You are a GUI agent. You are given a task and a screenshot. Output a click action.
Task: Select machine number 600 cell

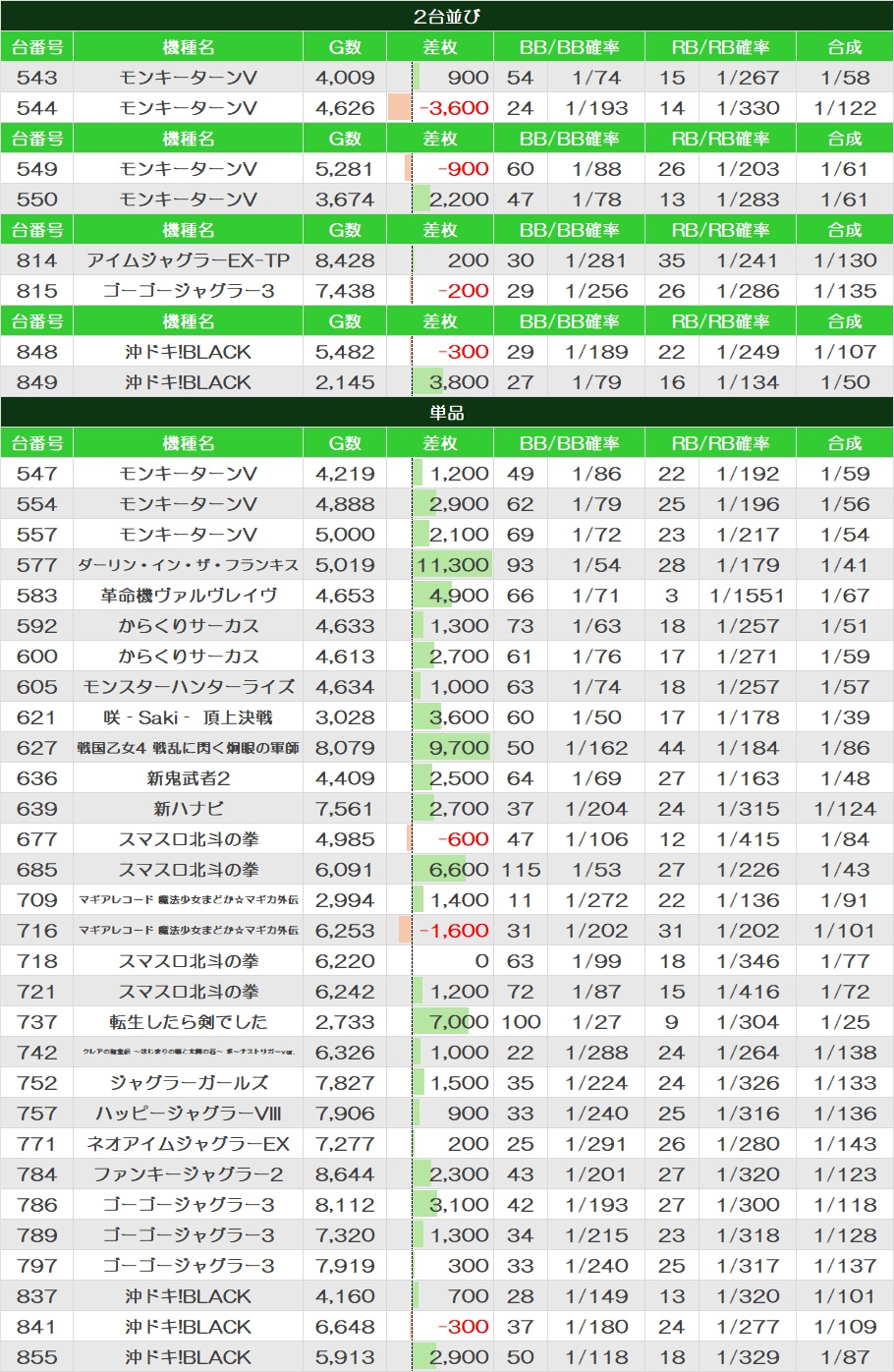coord(37,657)
